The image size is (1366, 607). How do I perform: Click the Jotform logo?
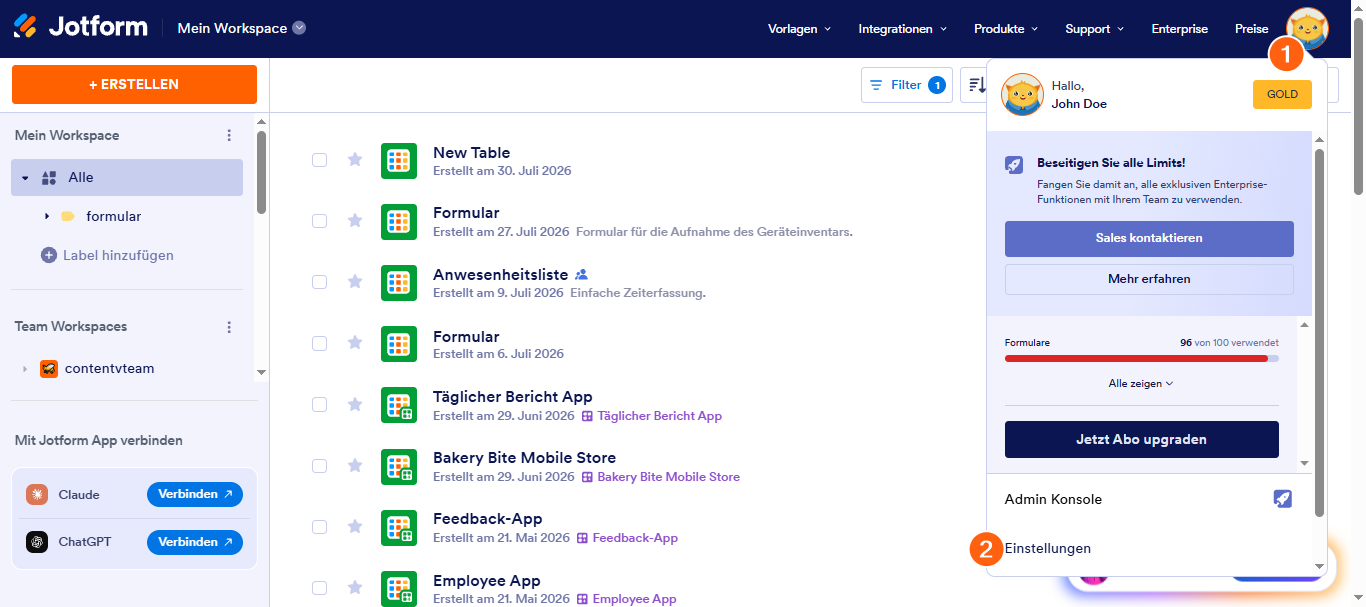click(80, 27)
